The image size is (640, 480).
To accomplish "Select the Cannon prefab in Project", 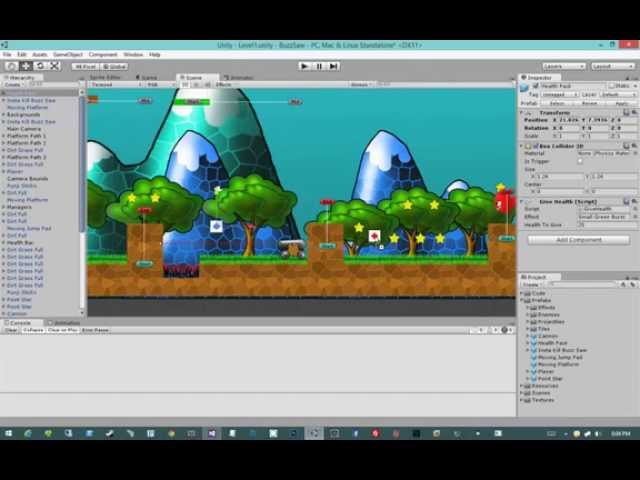I will click(548, 336).
